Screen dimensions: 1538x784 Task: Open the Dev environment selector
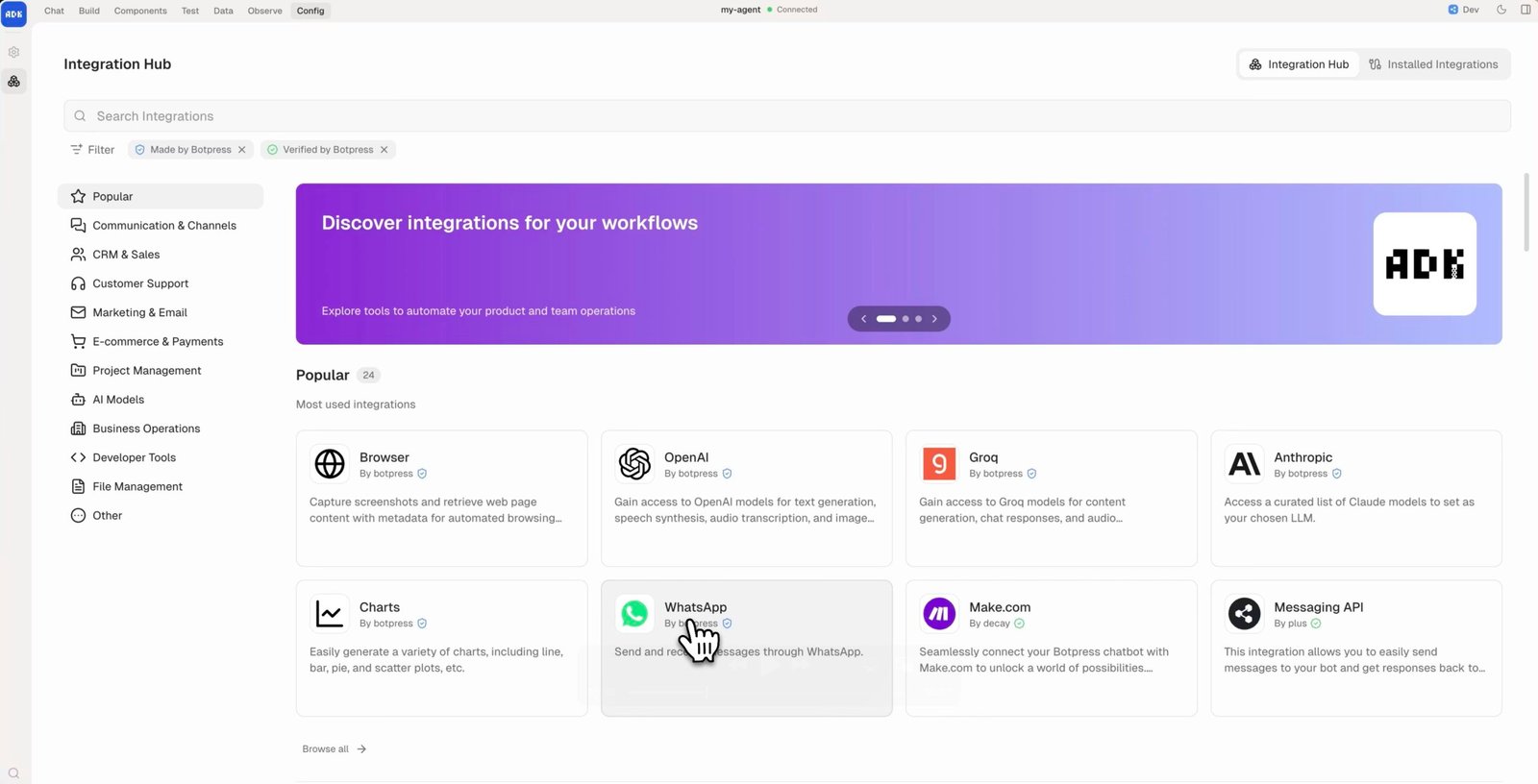(1463, 10)
